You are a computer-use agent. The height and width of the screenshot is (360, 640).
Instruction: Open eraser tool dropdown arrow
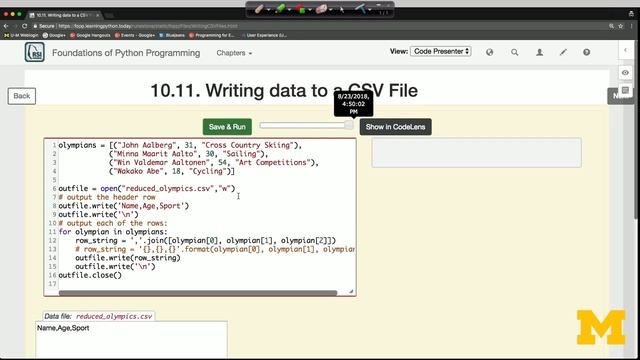(331, 9)
